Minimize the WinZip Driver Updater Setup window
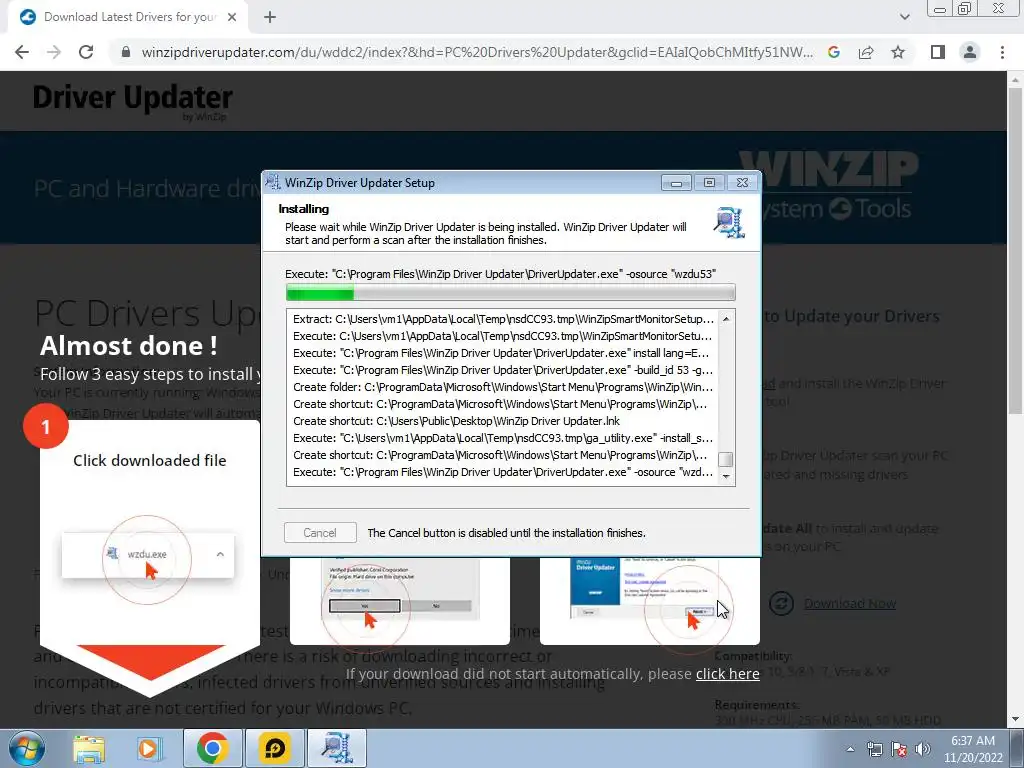The width and height of the screenshot is (1024, 768). click(676, 183)
